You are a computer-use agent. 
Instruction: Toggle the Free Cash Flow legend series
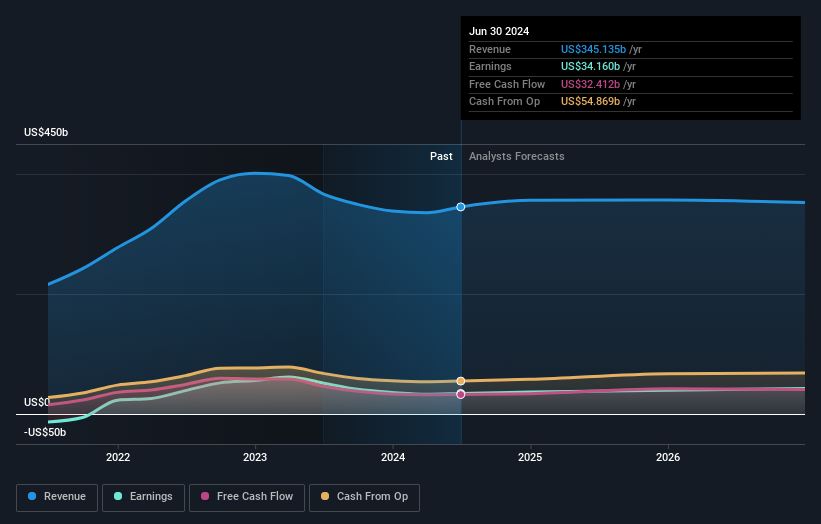pos(247,497)
